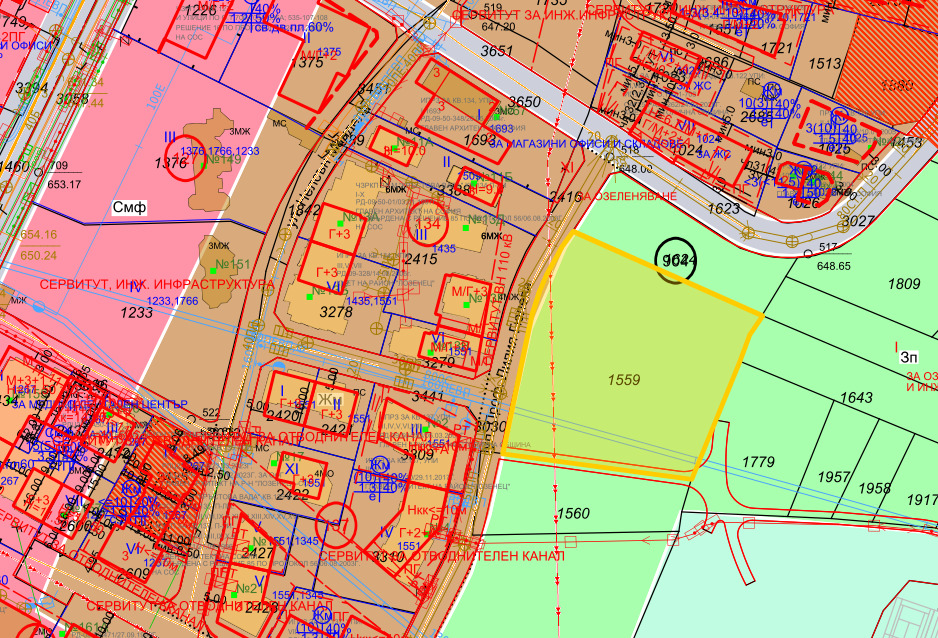The width and height of the screenshot is (938, 638).
Task: Click the blue circled Км symbol near 3309
Action: (380, 465)
